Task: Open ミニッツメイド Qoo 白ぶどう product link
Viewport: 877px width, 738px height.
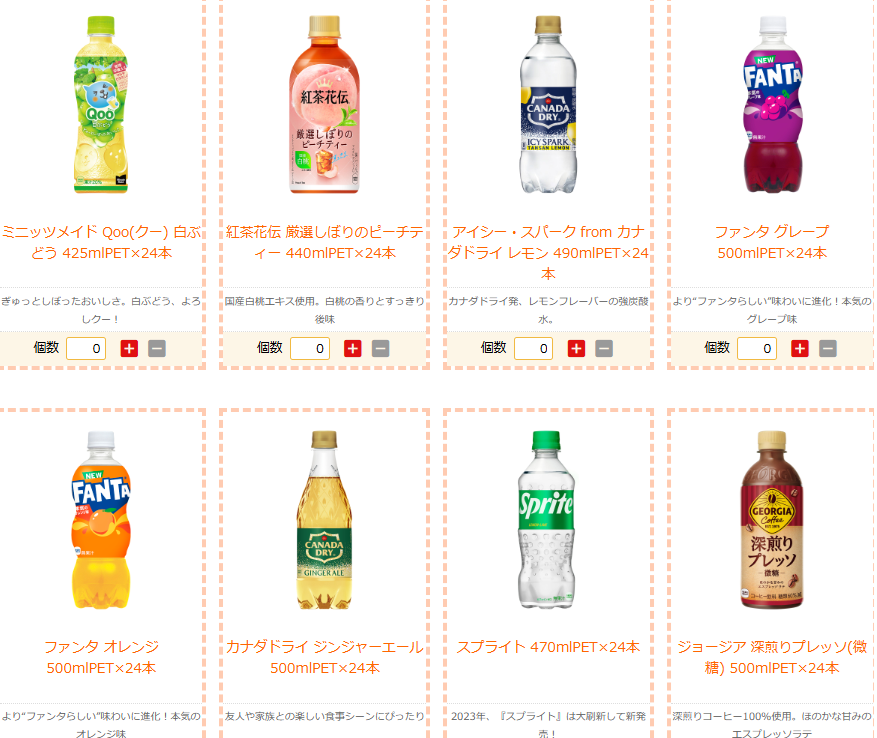Action: (101, 242)
